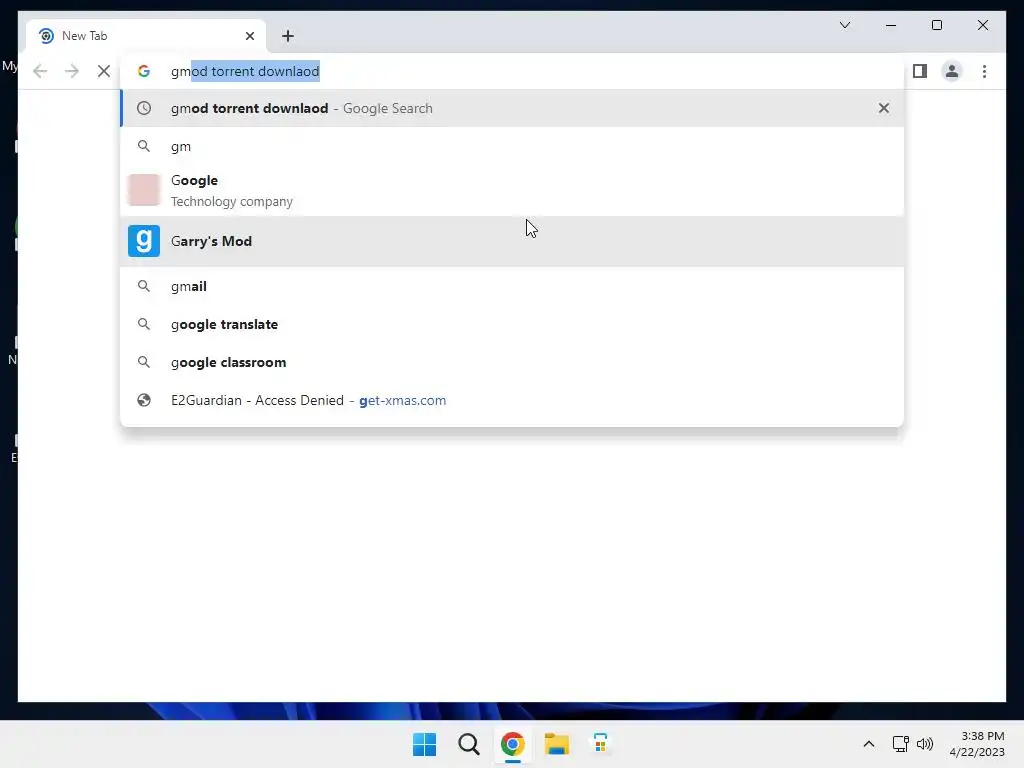The width and height of the screenshot is (1024, 768).
Task: Close the New Tab tab
Action: coord(249,36)
